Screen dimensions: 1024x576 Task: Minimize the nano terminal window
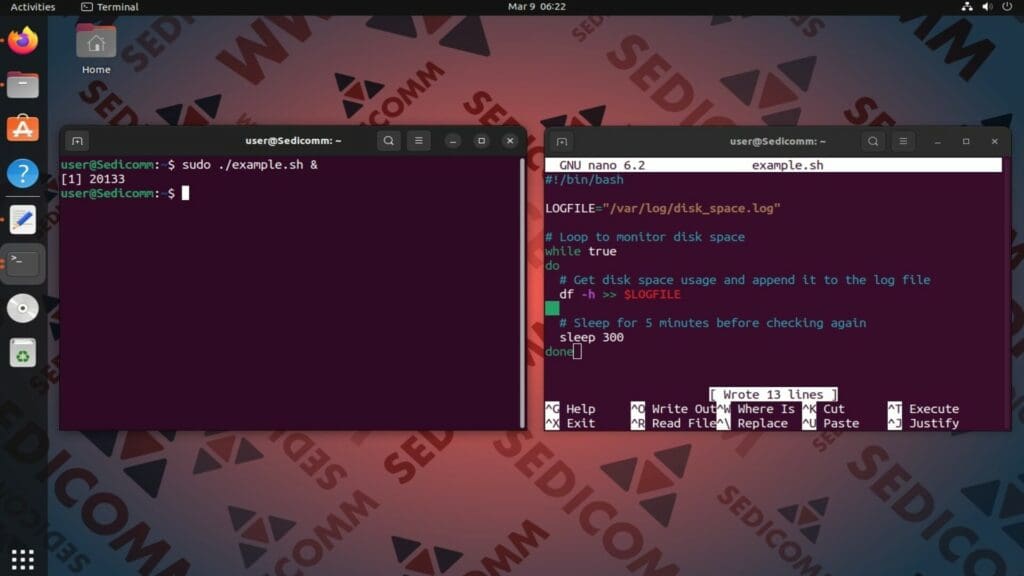[937, 142]
